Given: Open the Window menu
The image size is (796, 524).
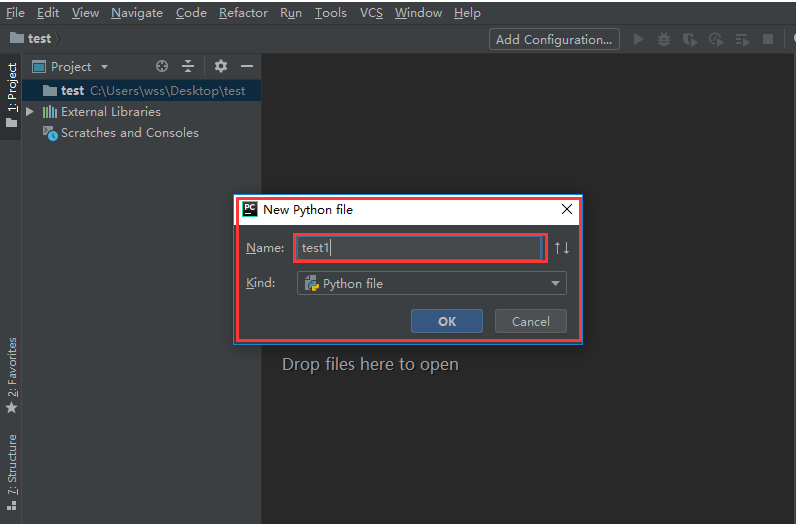Looking at the screenshot, I should pyautogui.click(x=418, y=13).
